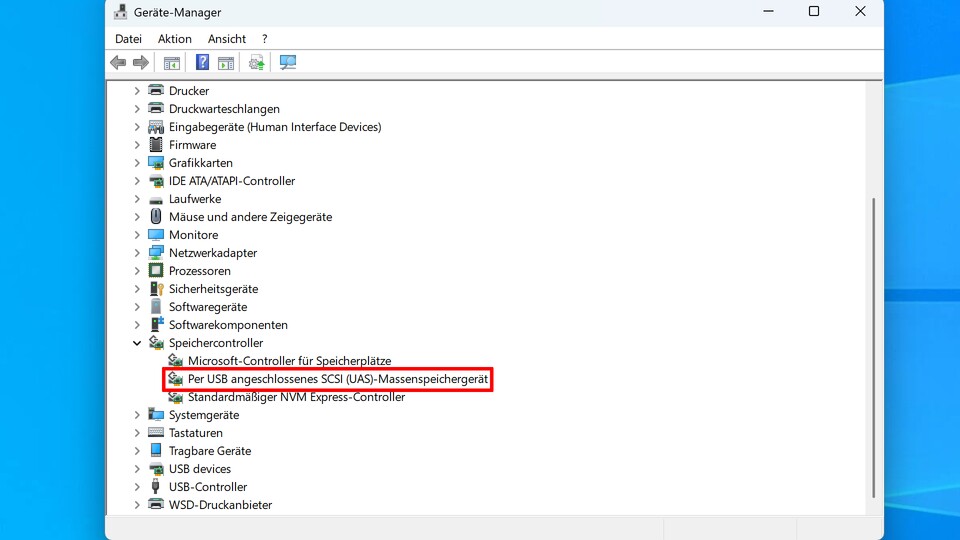Expand the Systemgeräte category chevron
Viewport: 960px width, 540px height.
pyautogui.click(x=137, y=415)
